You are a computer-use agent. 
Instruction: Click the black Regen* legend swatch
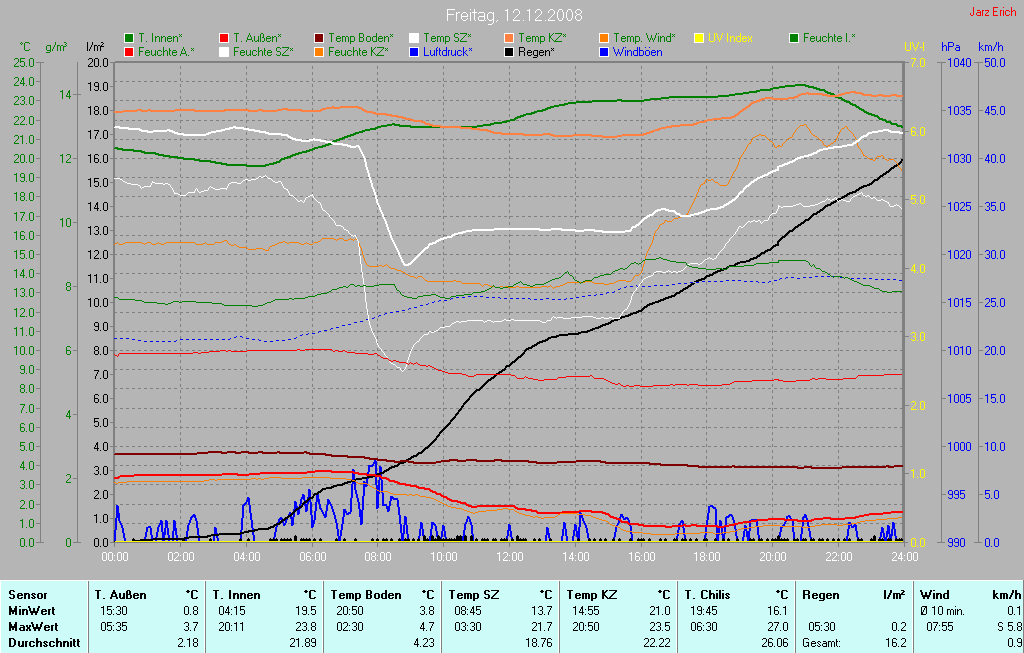[x=509, y=52]
